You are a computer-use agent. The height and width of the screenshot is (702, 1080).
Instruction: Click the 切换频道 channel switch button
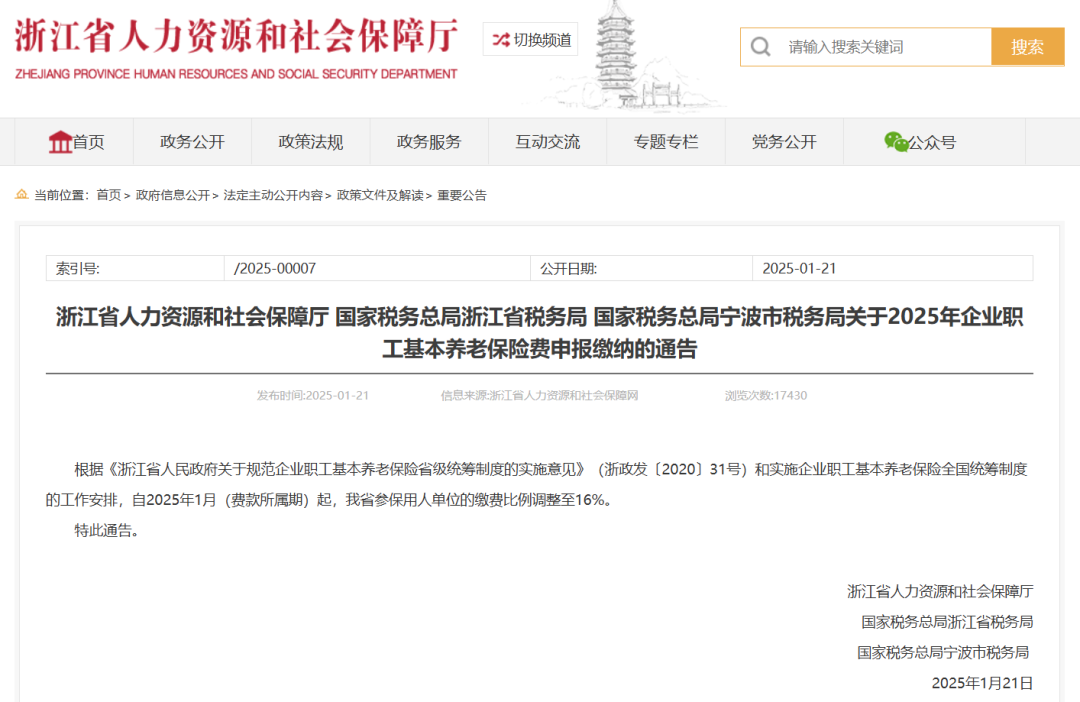click(531, 40)
